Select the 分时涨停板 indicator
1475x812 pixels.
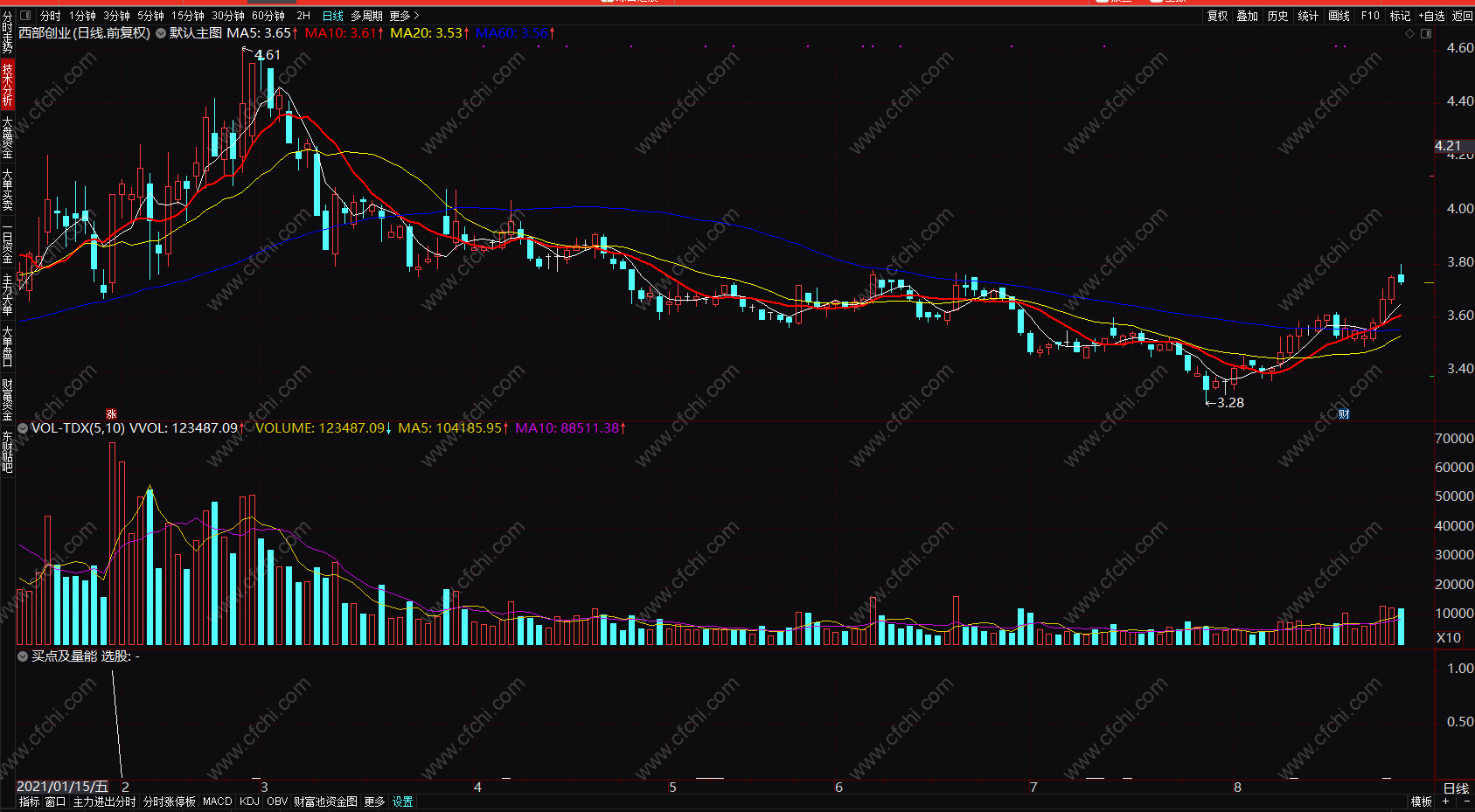click(170, 802)
